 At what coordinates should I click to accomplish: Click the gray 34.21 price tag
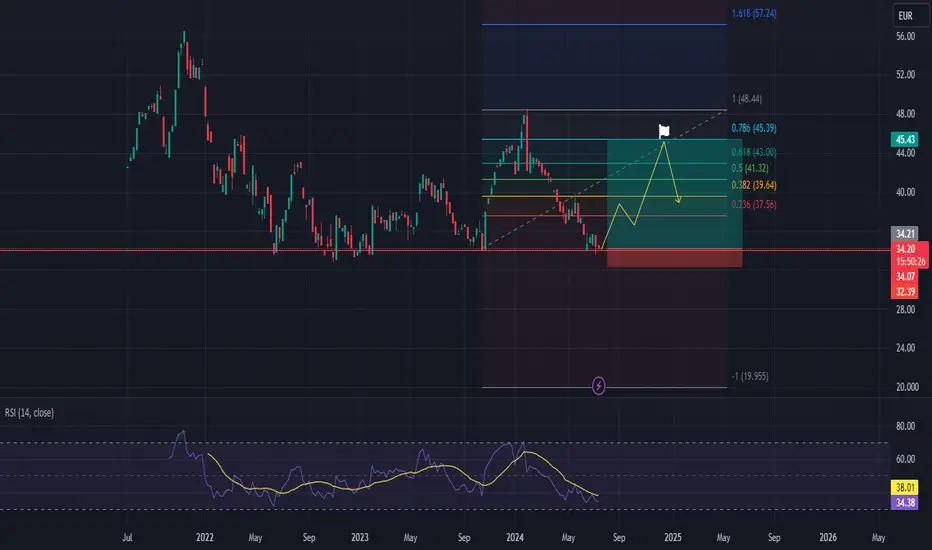click(905, 234)
